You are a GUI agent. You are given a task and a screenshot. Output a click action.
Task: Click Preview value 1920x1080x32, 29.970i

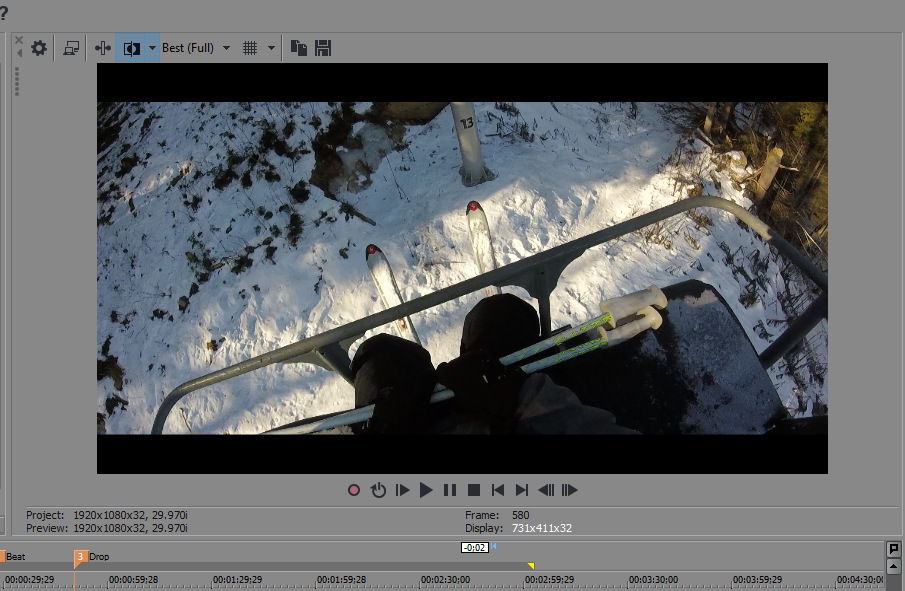click(x=130, y=528)
